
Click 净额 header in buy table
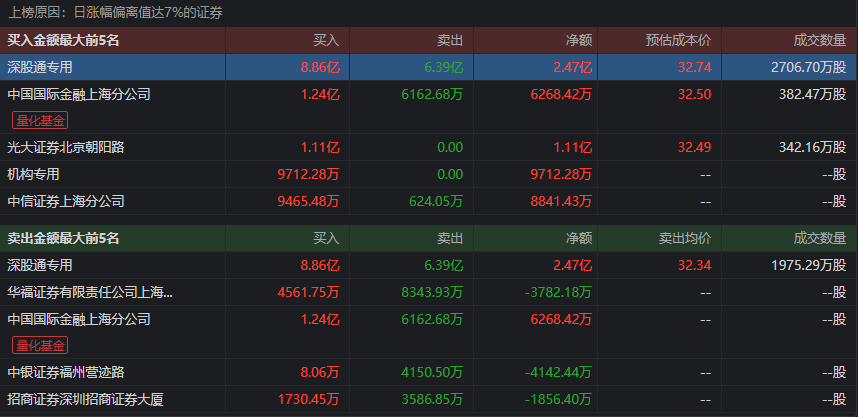(579, 40)
